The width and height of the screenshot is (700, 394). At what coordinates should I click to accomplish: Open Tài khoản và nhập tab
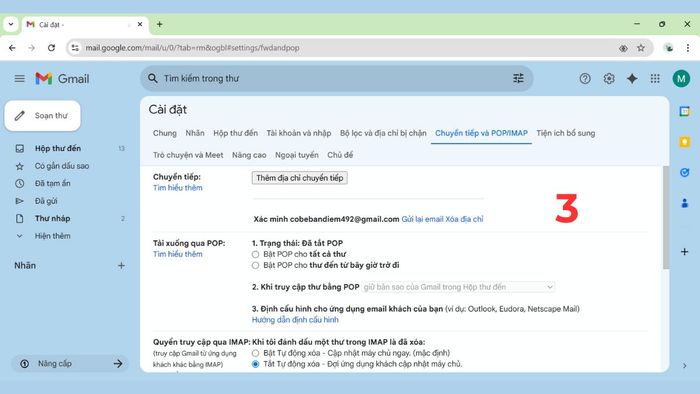299,133
